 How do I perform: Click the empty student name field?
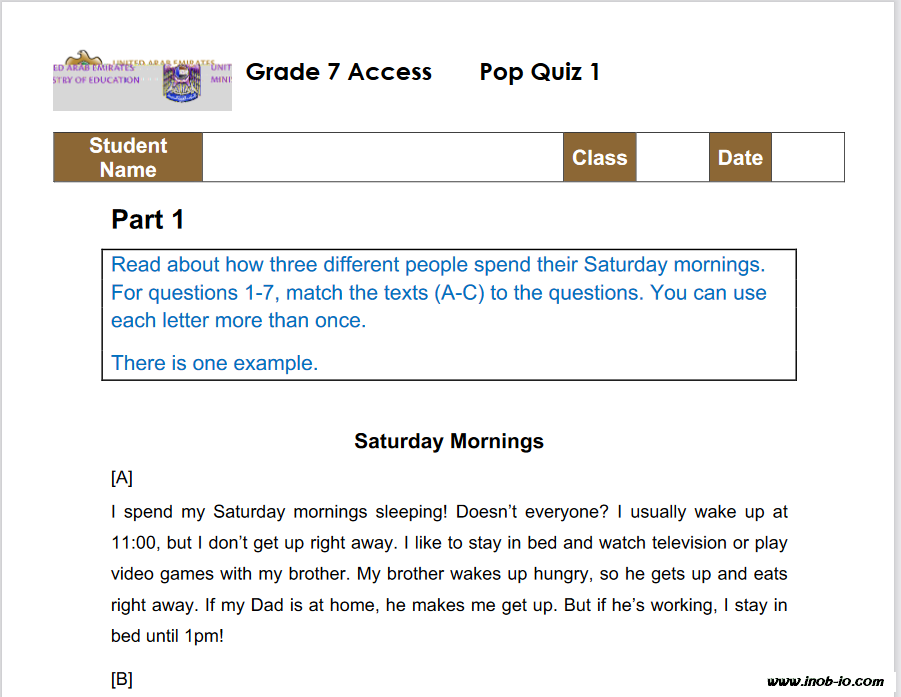click(382, 158)
